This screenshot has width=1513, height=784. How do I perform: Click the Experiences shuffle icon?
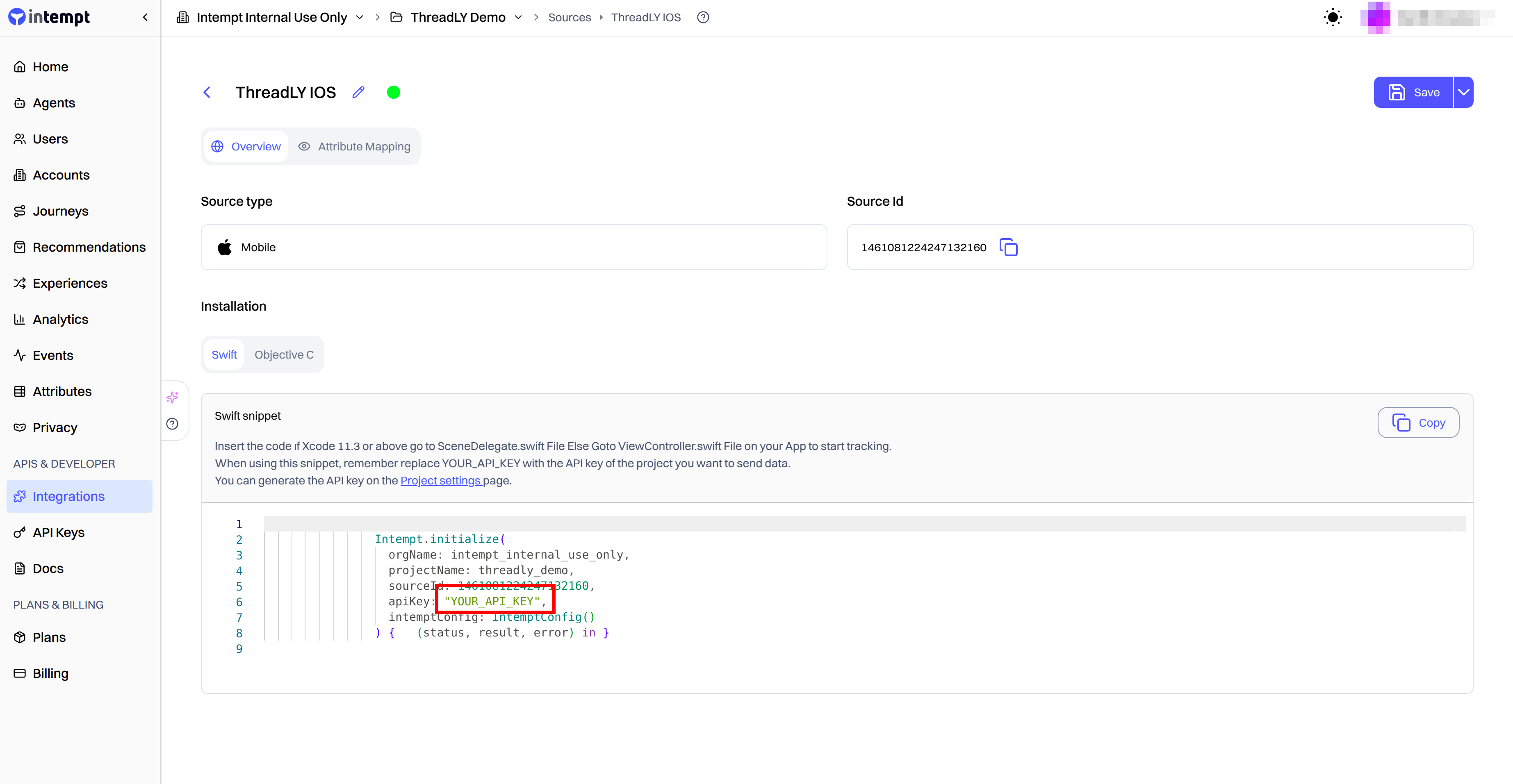pyautogui.click(x=20, y=283)
